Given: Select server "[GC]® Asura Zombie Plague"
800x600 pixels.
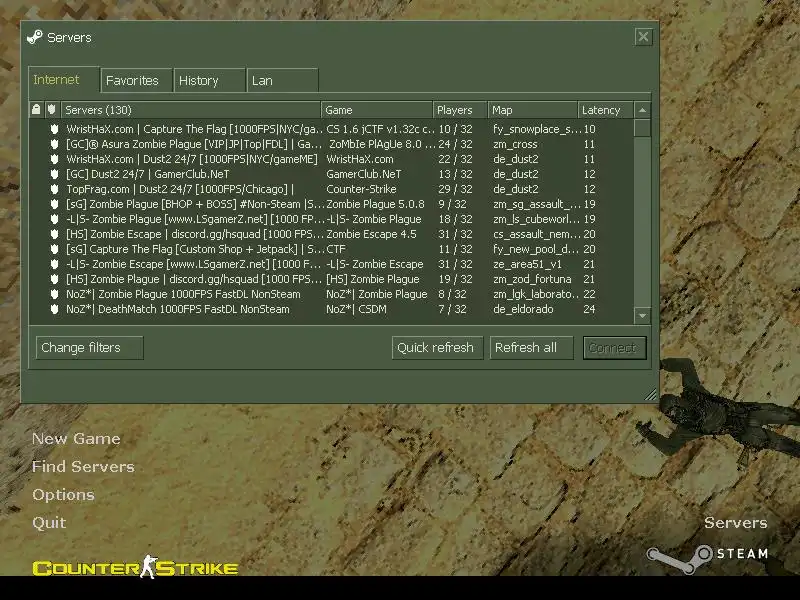Looking at the screenshot, I should click(331, 144).
